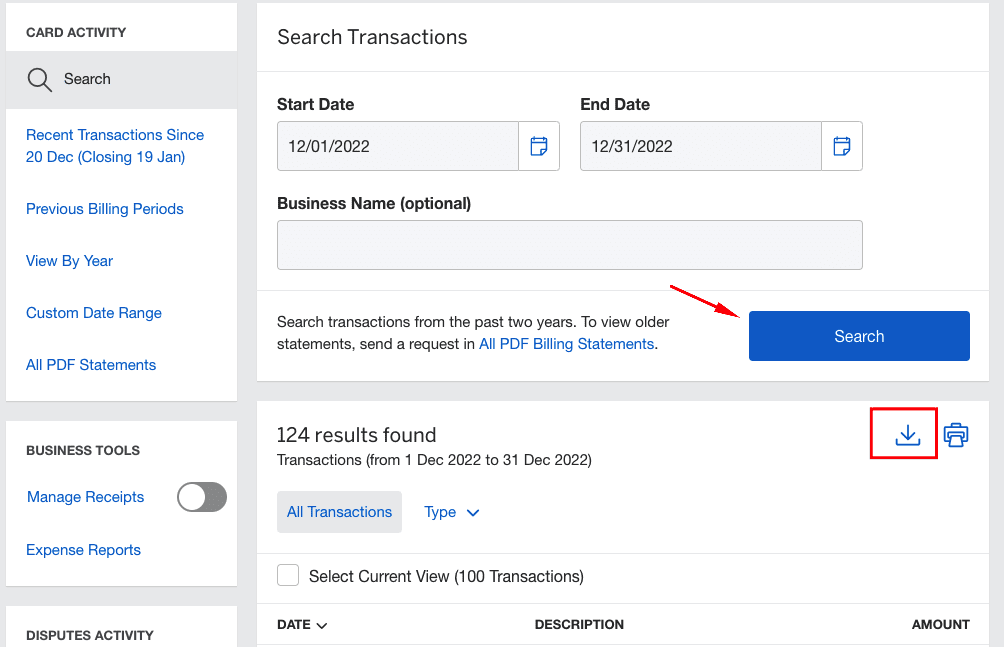Sort by the DATE column arrow
1004x647 pixels.
pos(322,625)
